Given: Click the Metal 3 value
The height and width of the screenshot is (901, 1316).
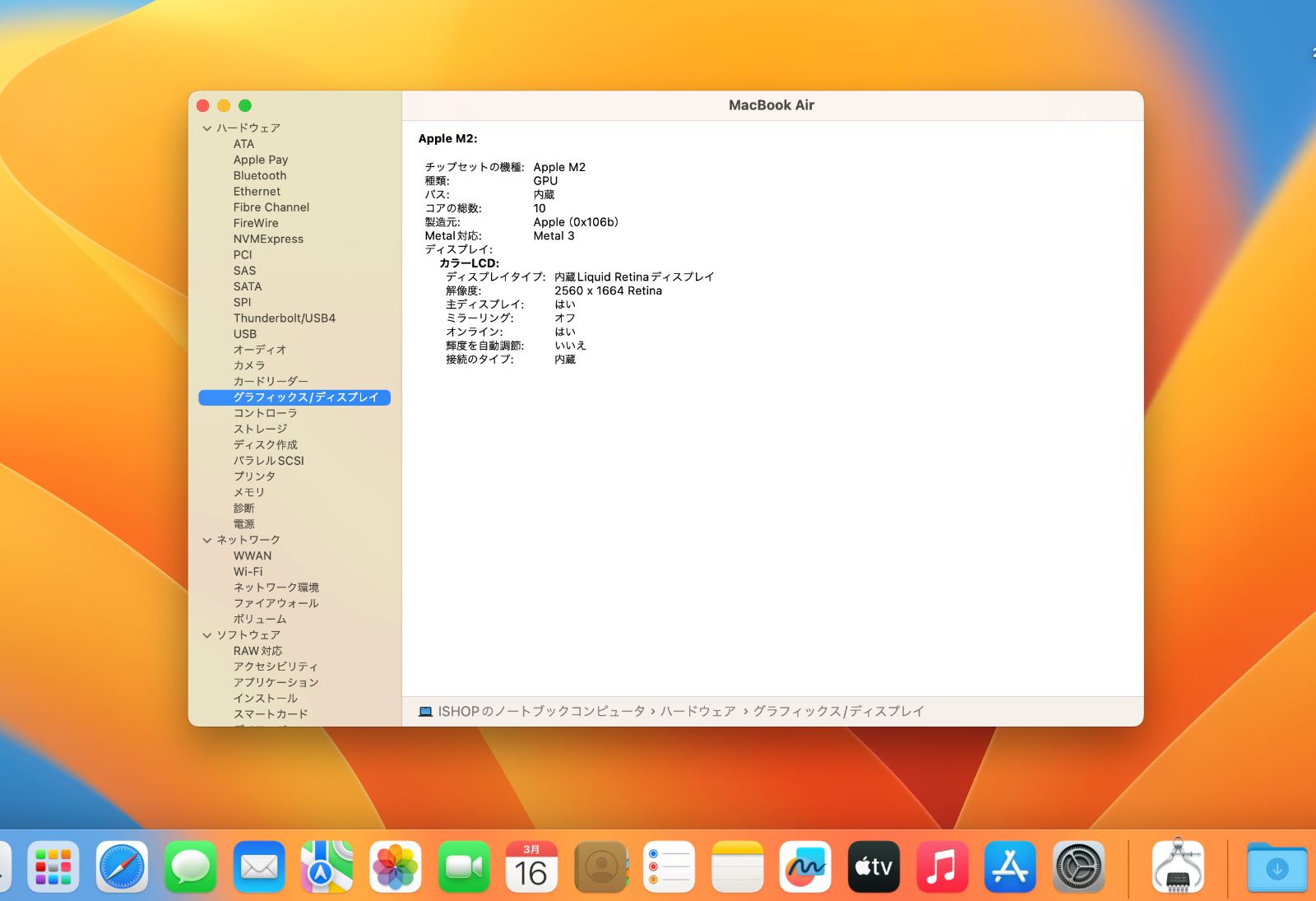Looking at the screenshot, I should tap(554, 236).
